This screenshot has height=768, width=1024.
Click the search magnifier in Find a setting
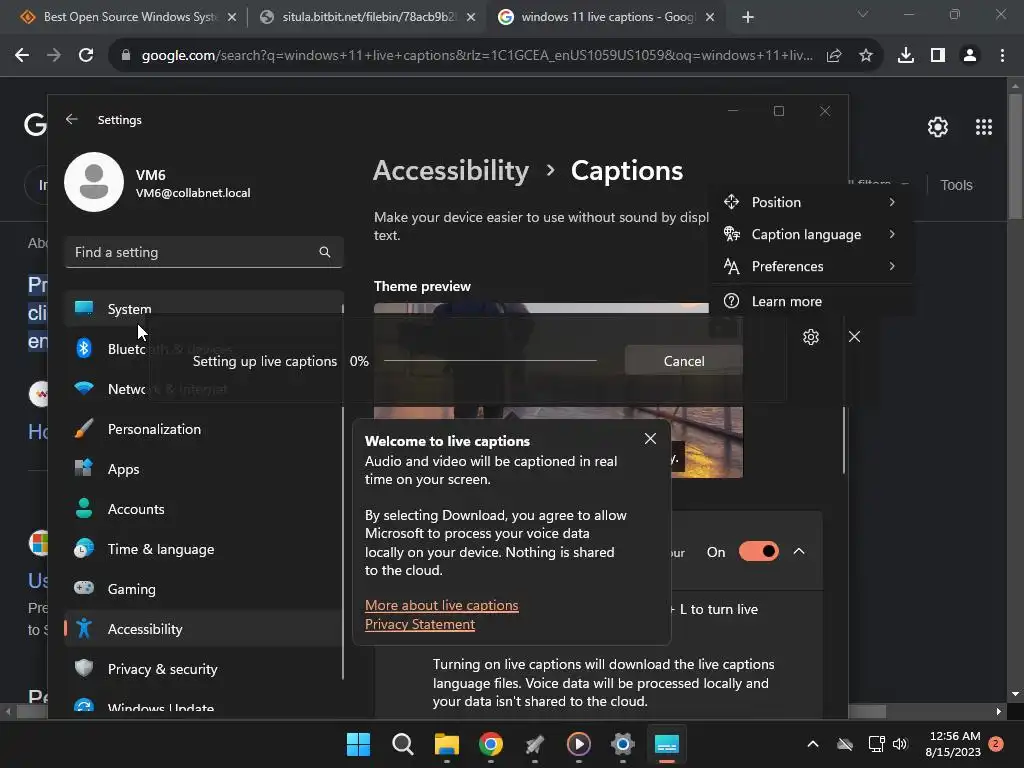(x=325, y=252)
